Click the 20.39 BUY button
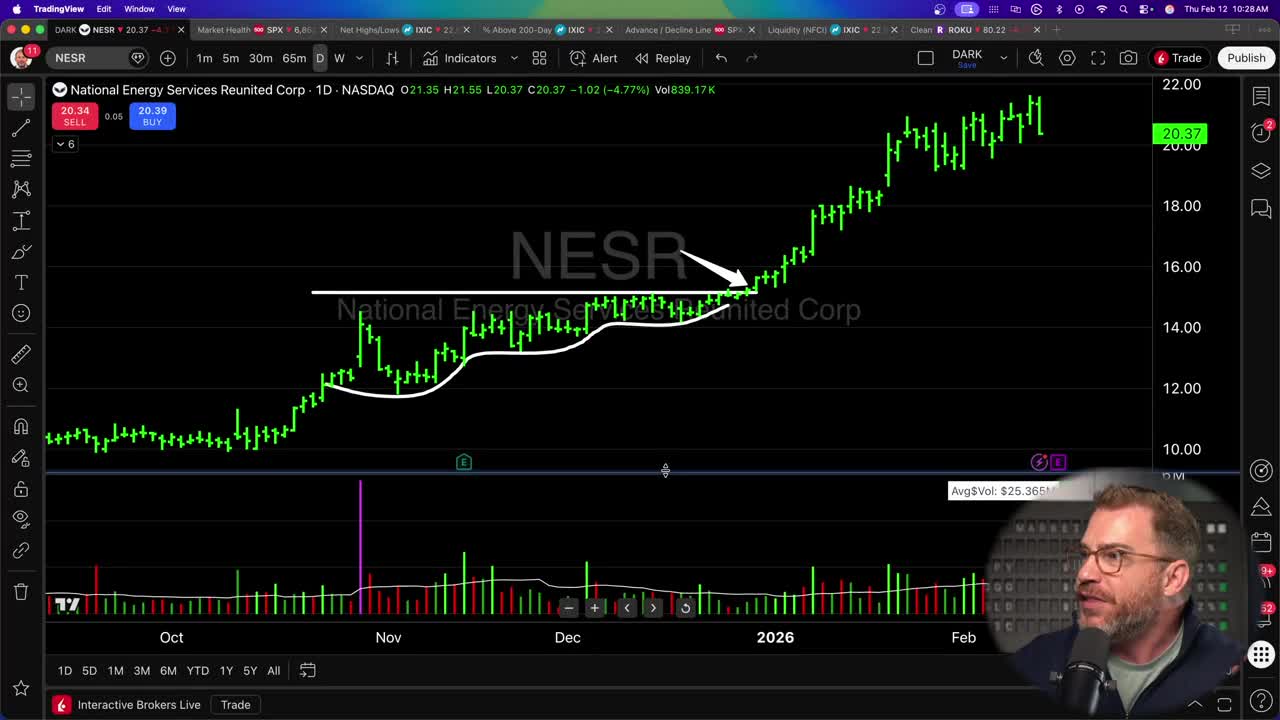This screenshot has height=720, width=1280. coord(152,116)
